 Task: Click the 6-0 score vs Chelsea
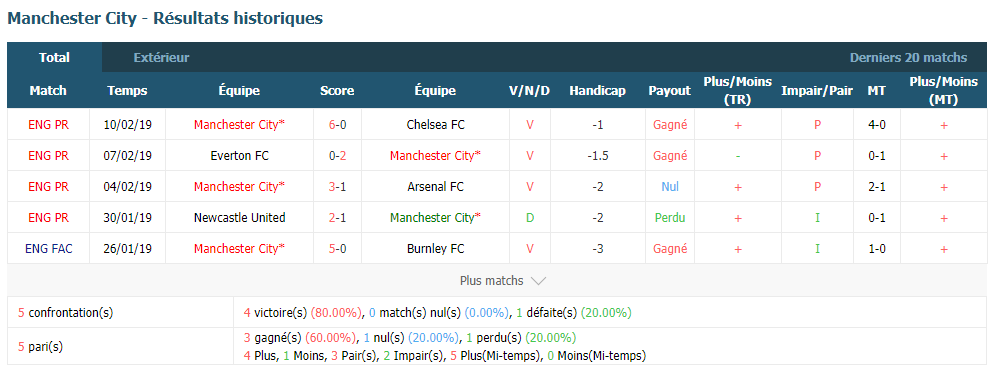[338, 125]
